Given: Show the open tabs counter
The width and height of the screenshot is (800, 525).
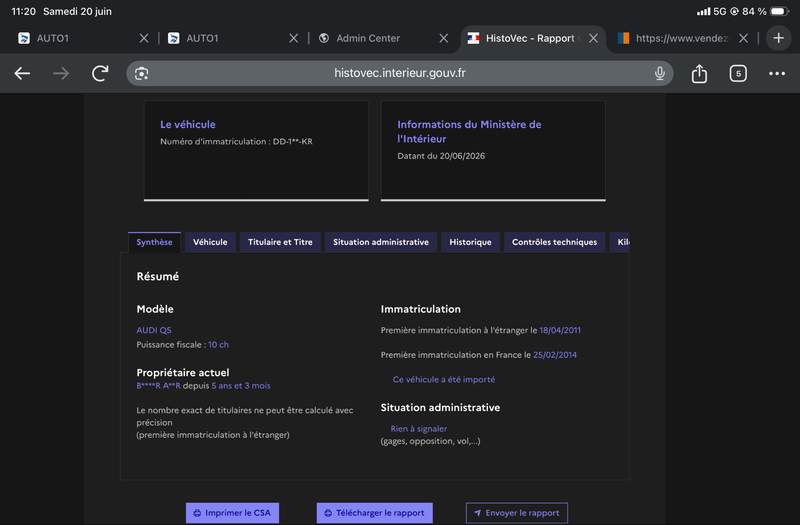Looking at the screenshot, I should point(738,73).
